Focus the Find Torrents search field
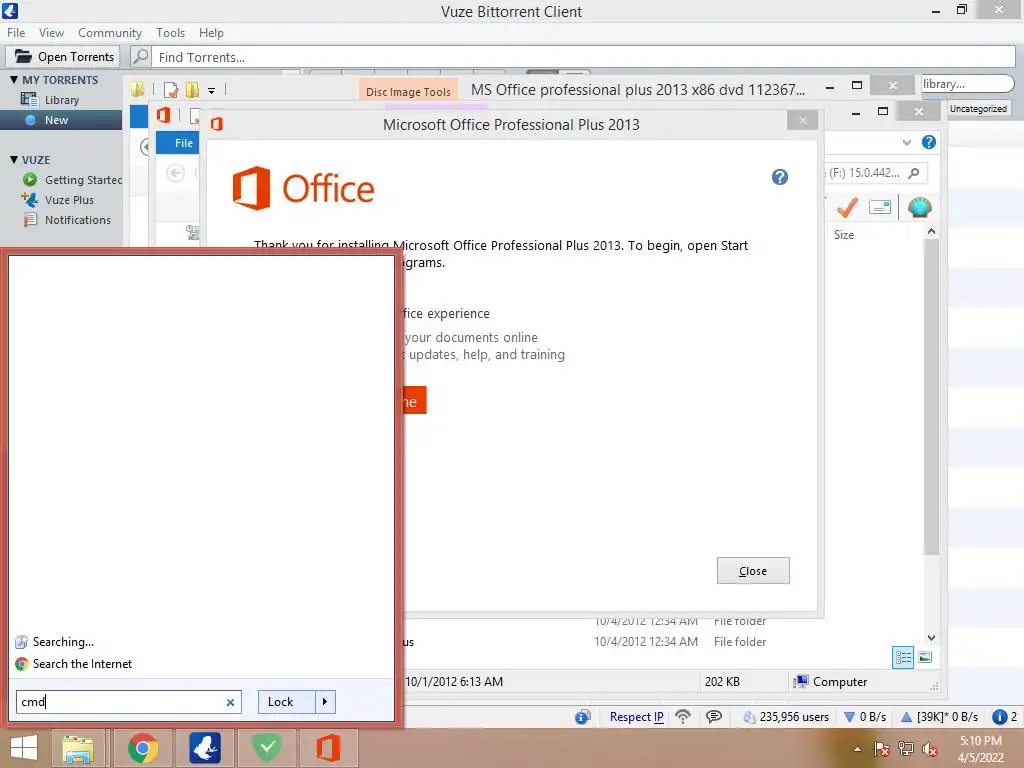This screenshot has width=1024, height=768. click(583, 57)
